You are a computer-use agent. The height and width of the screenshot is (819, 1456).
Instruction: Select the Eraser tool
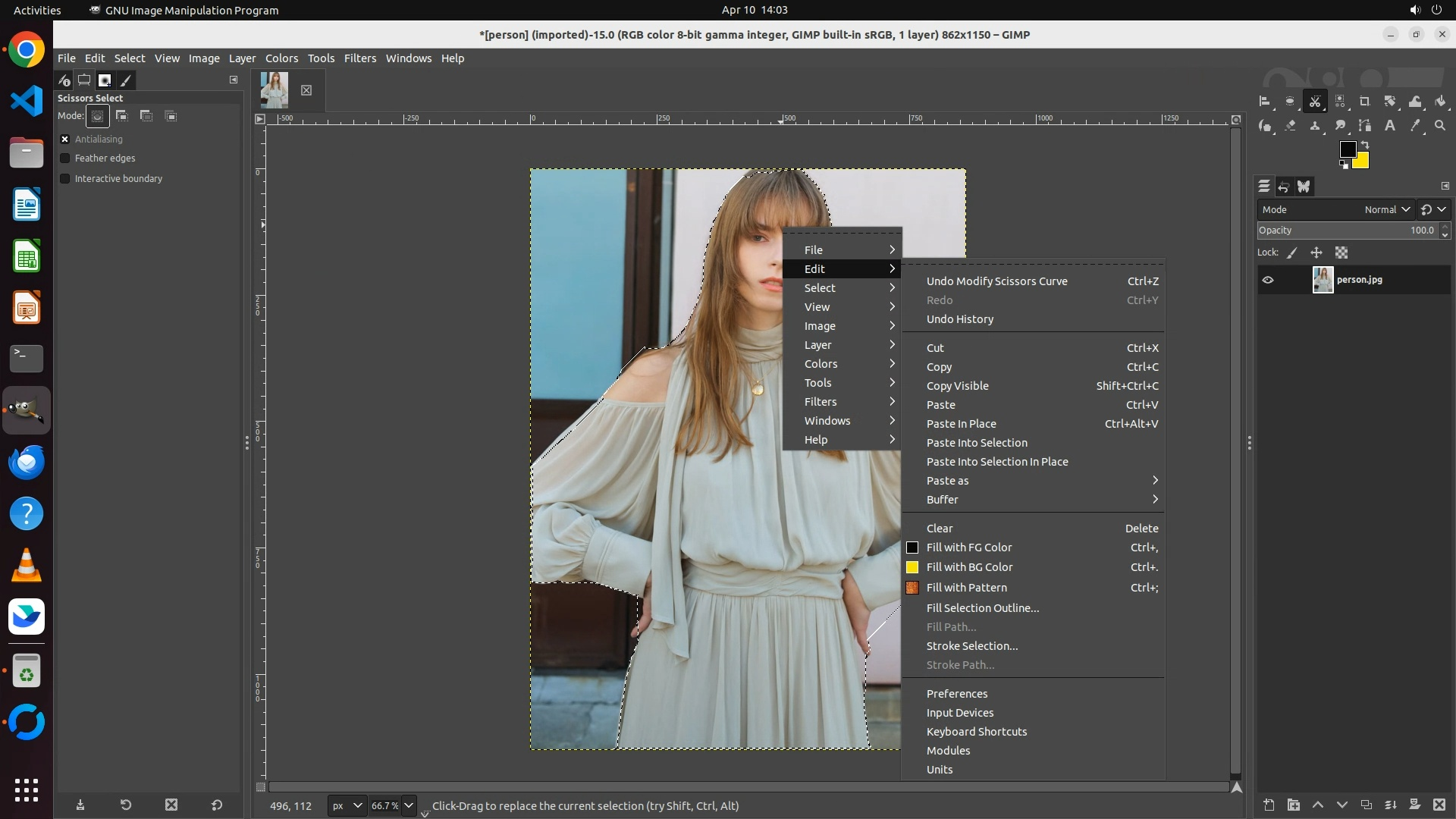click(1290, 126)
